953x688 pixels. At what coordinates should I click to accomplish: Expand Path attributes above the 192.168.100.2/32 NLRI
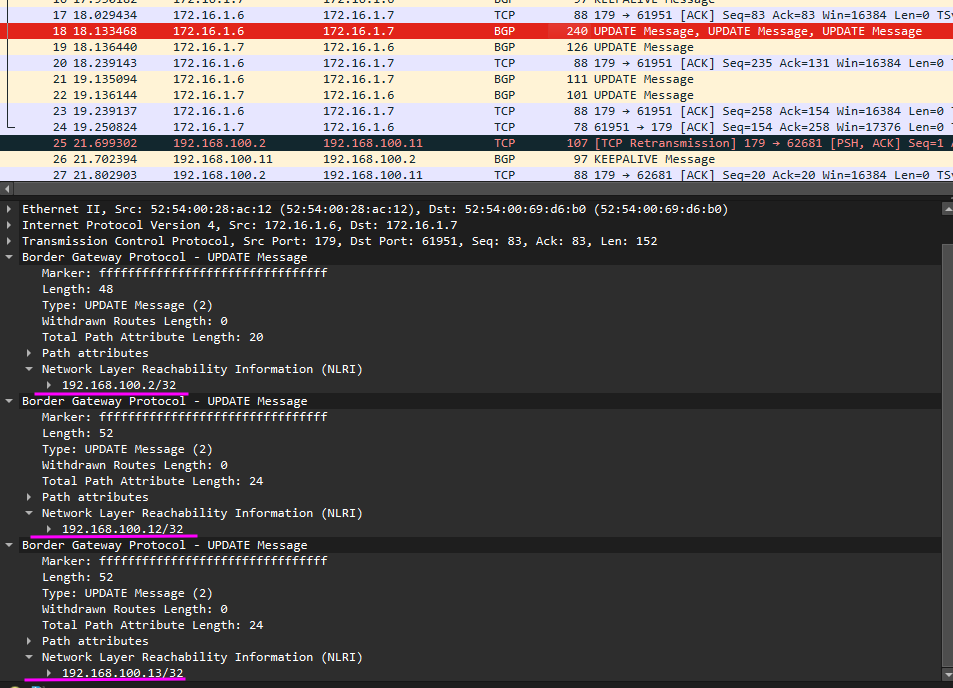pyautogui.click(x=29, y=353)
